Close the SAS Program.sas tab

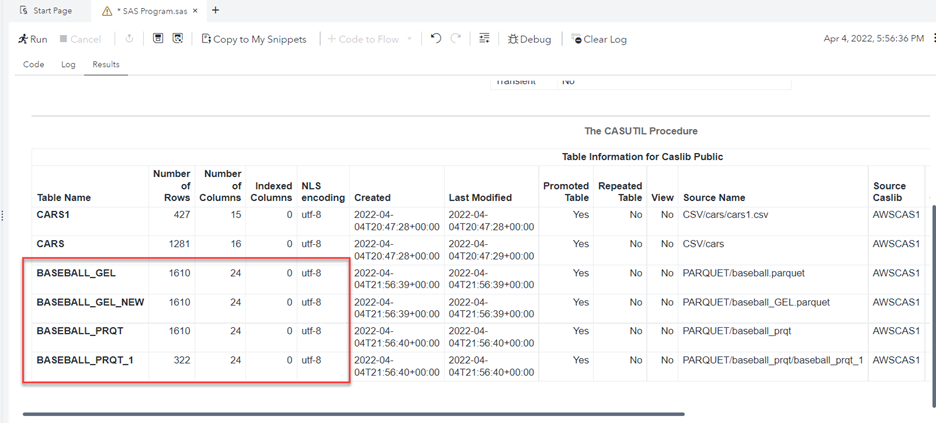point(194,11)
